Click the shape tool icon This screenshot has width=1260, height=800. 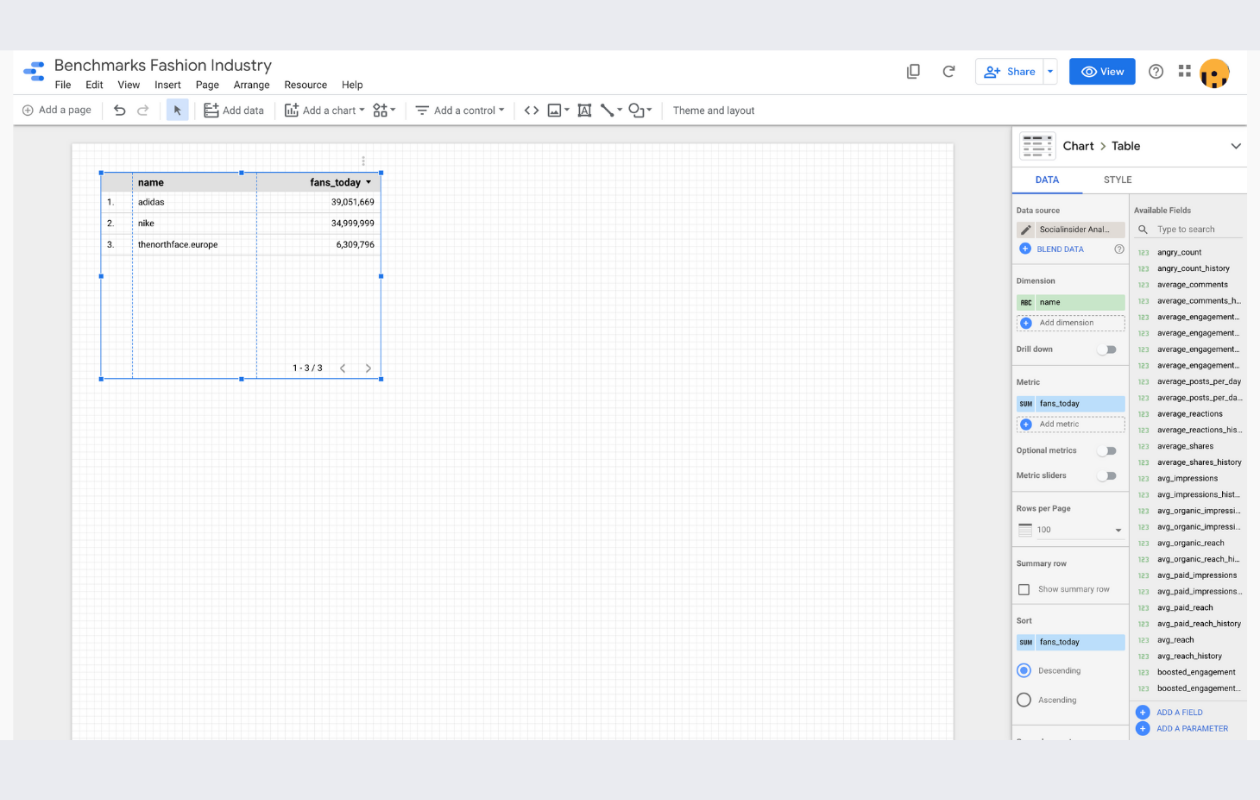636,110
